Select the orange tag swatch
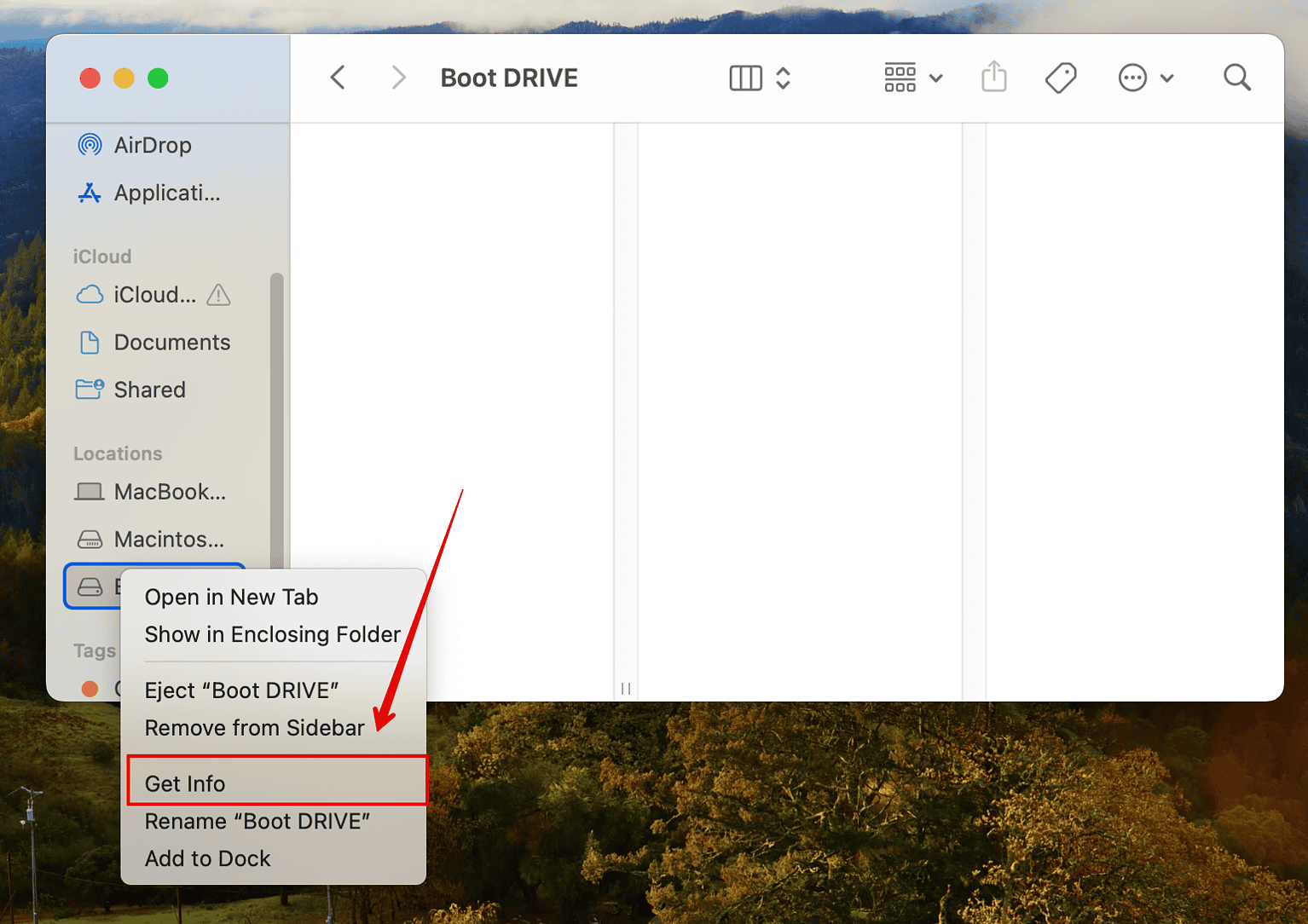 pos(90,689)
